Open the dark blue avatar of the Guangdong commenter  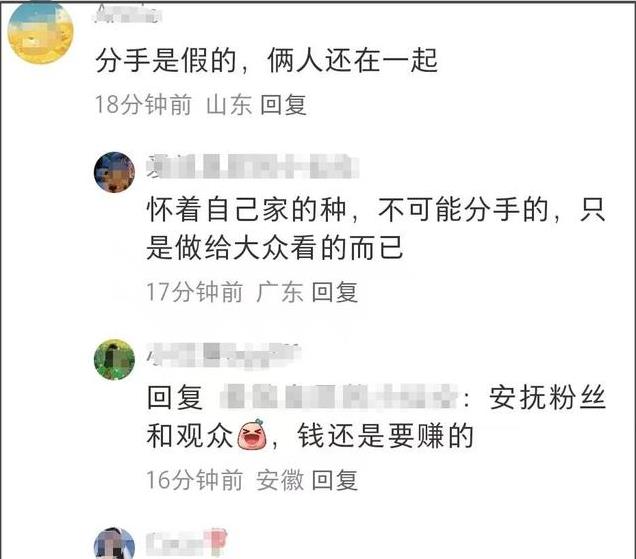click(x=114, y=172)
